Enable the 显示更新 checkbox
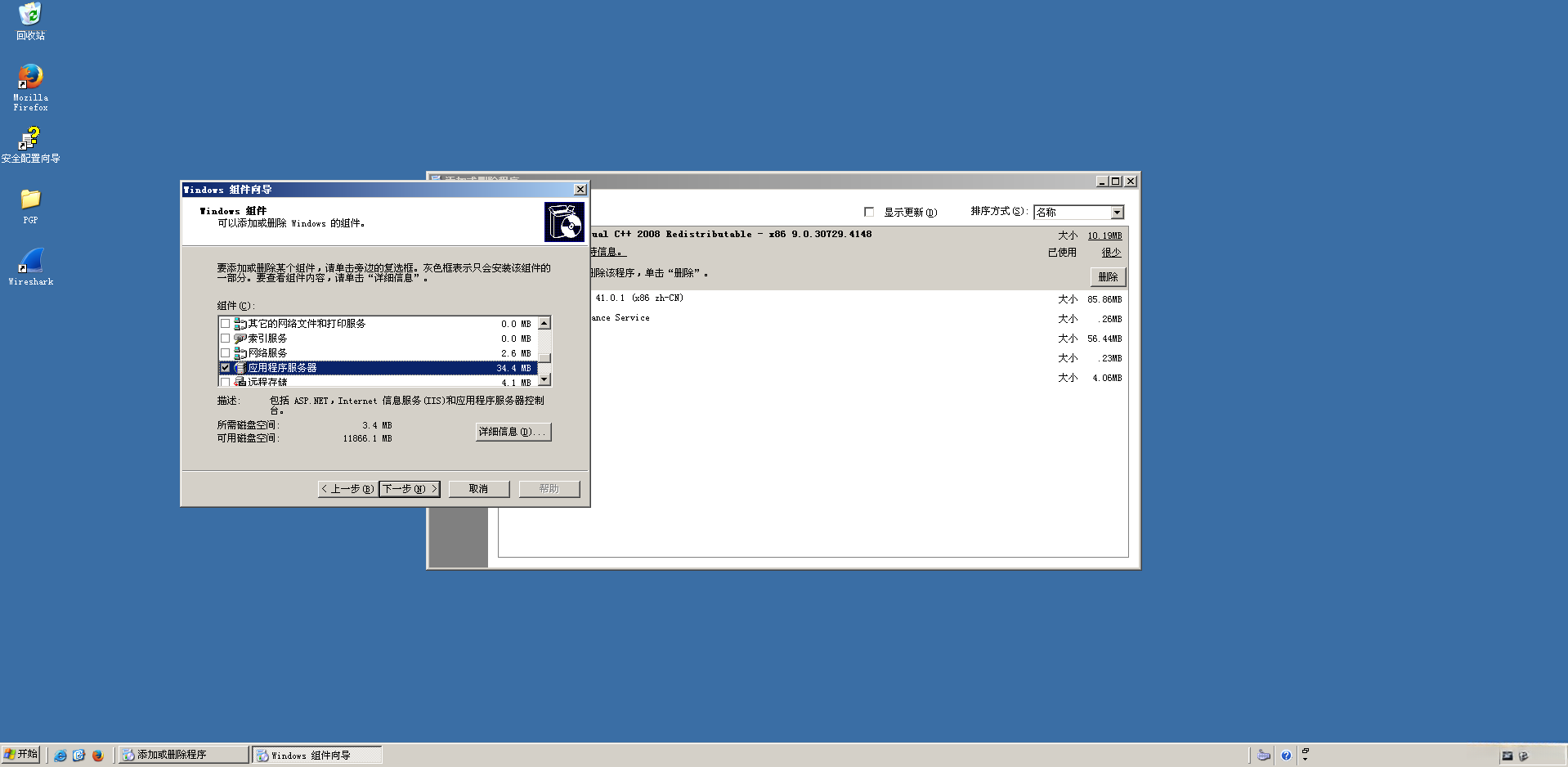 coord(869,212)
